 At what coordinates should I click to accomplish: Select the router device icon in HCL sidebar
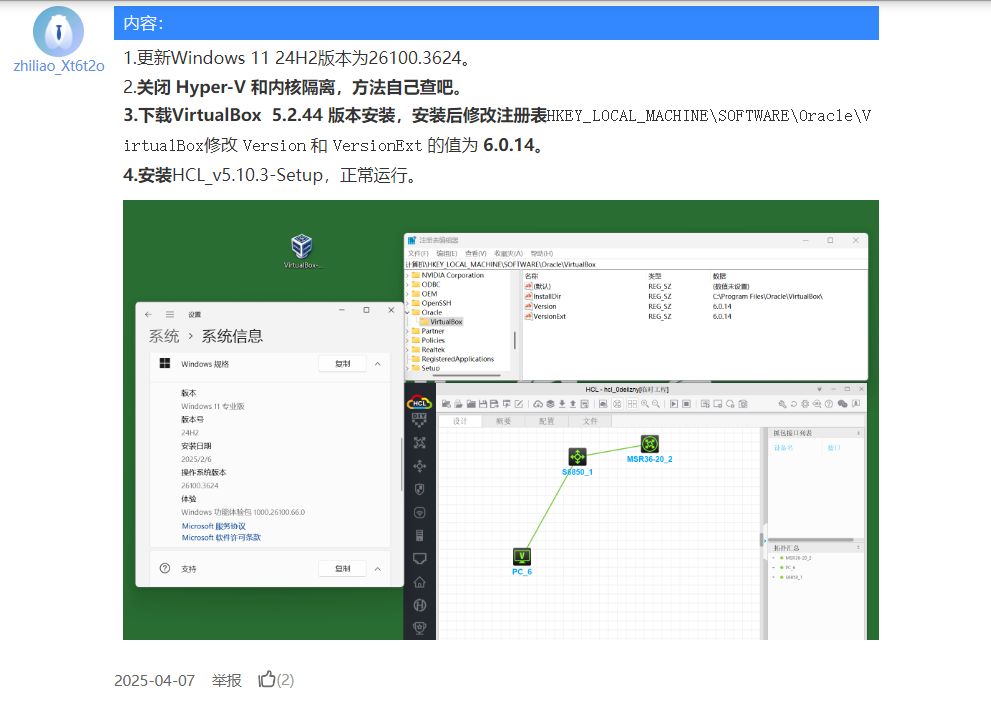tap(419, 443)
